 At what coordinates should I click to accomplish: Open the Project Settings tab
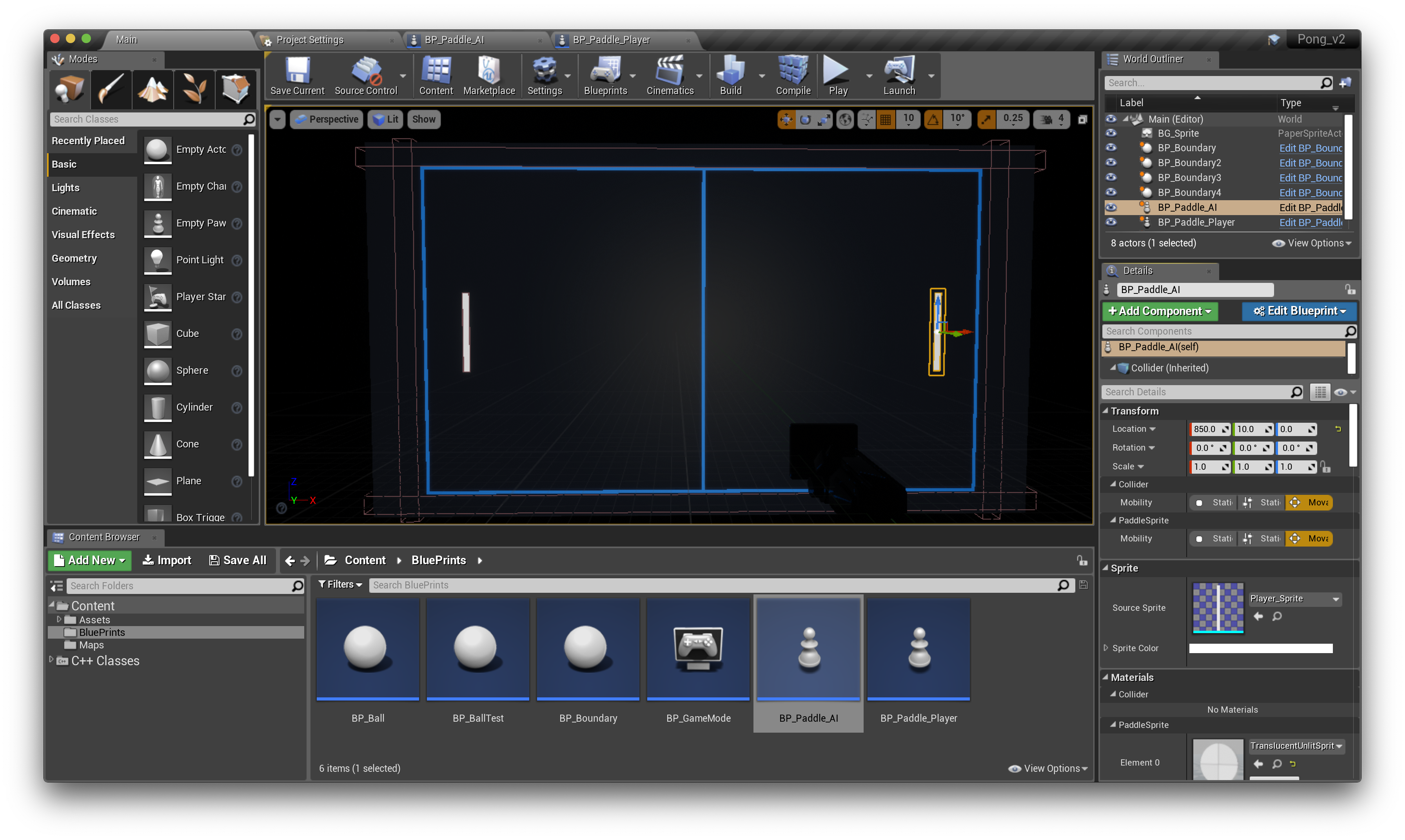coord(310,40)
